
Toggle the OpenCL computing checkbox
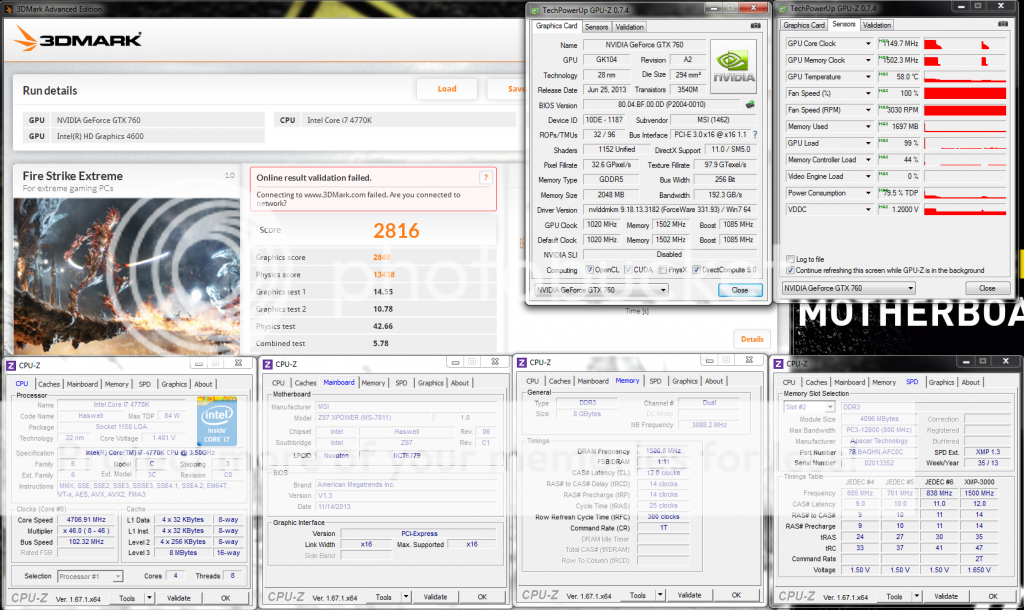point(590,270)
